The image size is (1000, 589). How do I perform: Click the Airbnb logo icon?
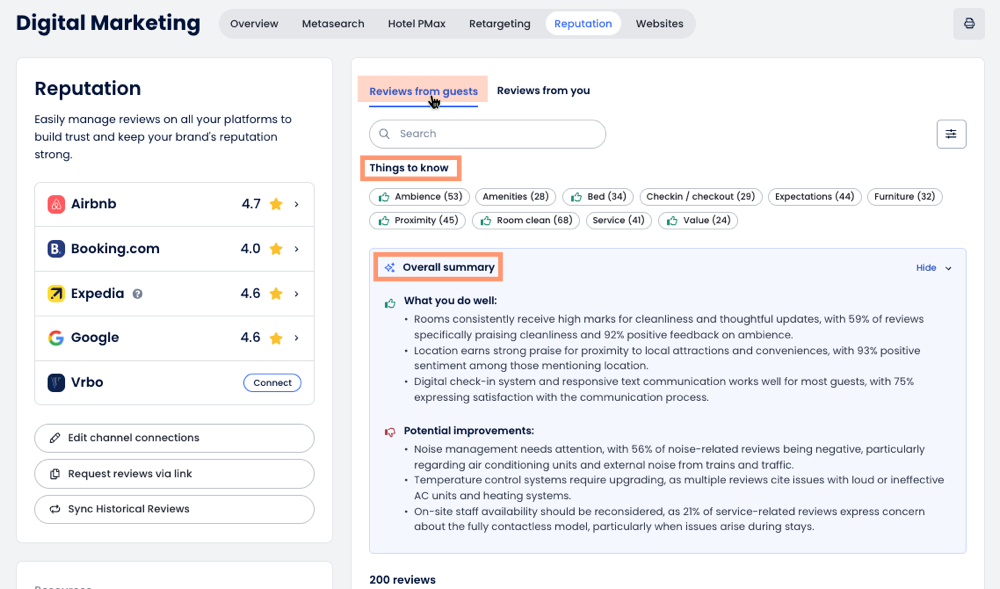tap(56, 204)
